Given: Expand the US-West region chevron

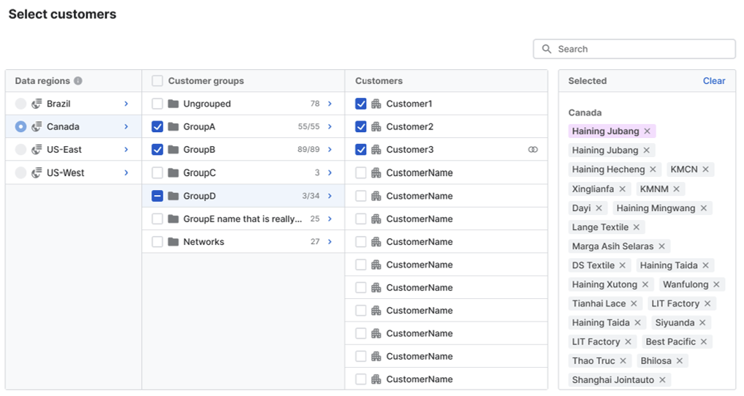Looking at the screenshot, I should [x=126, y=173].
